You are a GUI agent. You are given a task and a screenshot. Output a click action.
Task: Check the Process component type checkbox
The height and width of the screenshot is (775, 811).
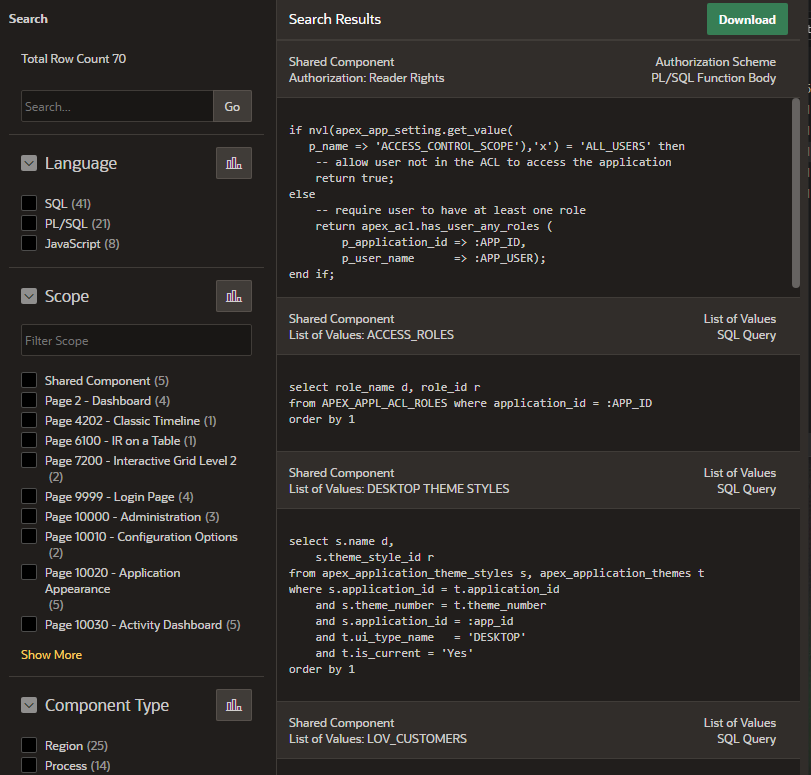(x=29, y=765)
